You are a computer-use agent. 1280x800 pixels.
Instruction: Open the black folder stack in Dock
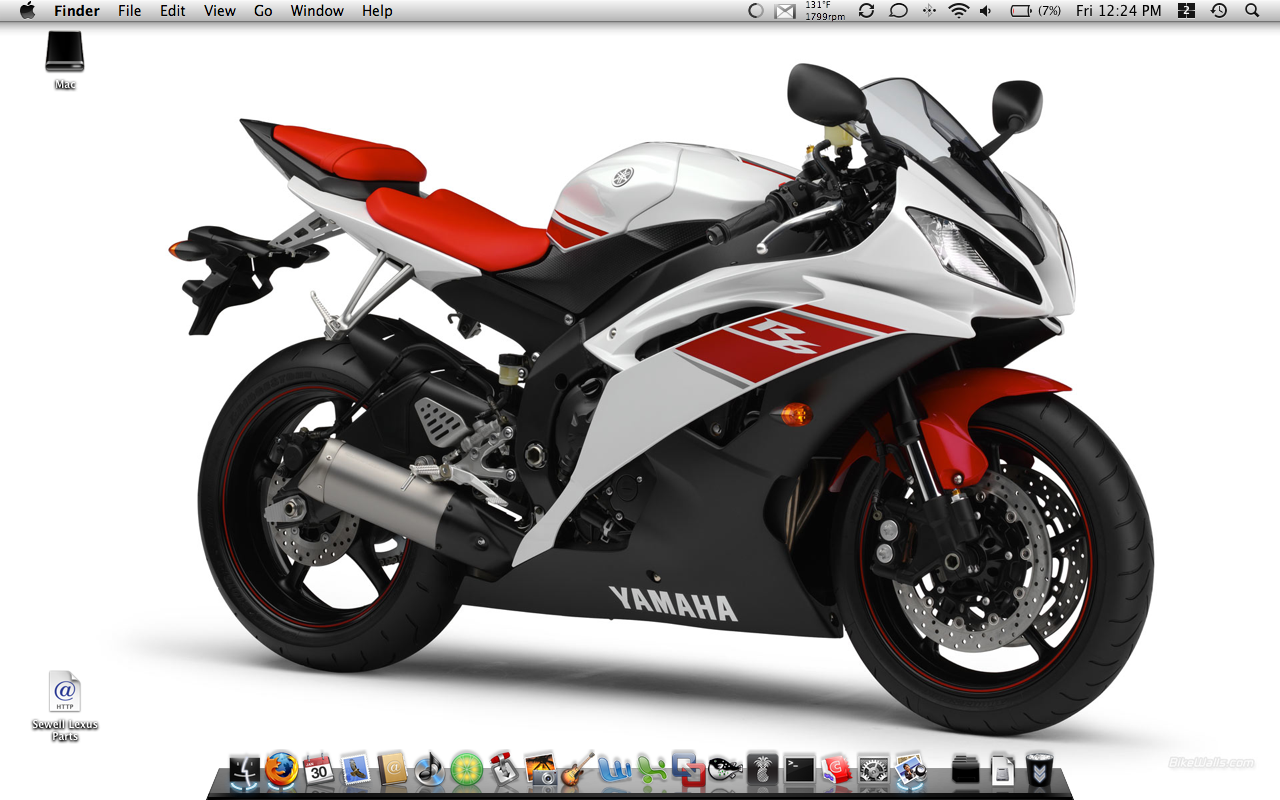coord(966,768)
